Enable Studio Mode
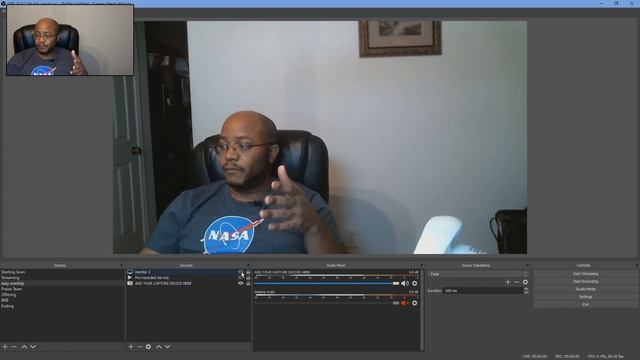The width and height of the screenshot is (640, 360). (585, 289)
